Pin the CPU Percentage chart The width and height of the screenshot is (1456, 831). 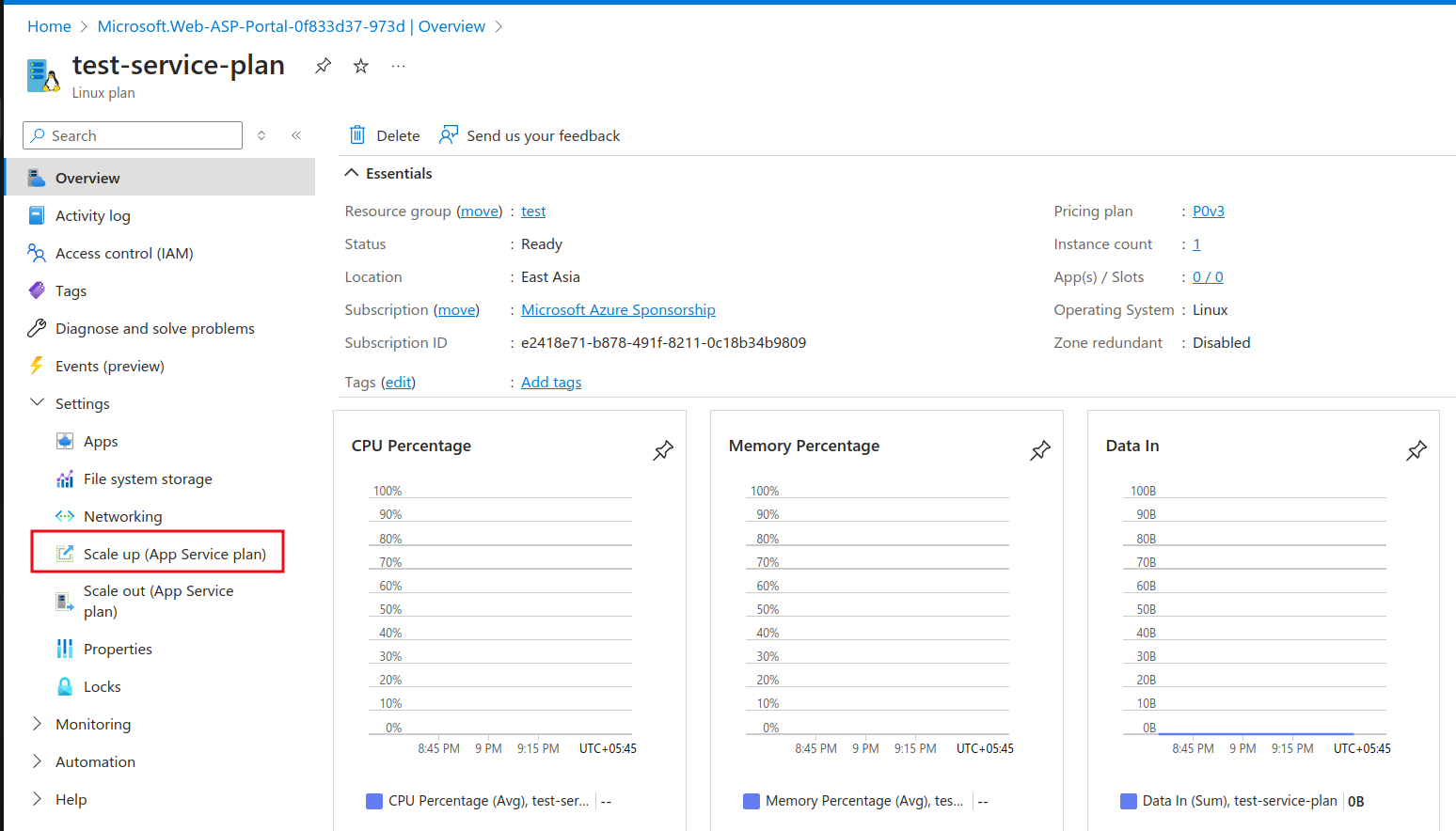pos(663,450)
